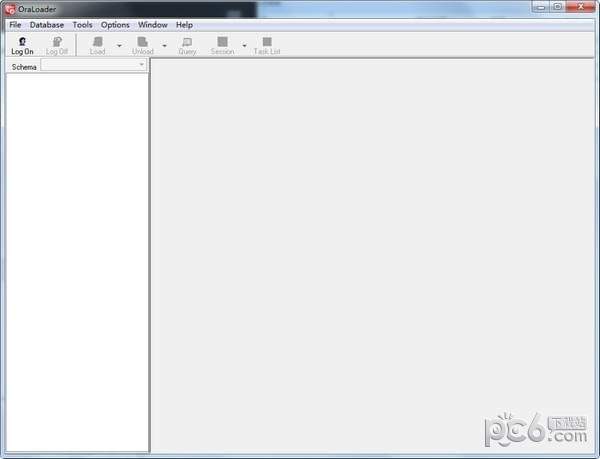Open the Help menu
Viewport: 600px width, 459px height.
tap(184, 25)
